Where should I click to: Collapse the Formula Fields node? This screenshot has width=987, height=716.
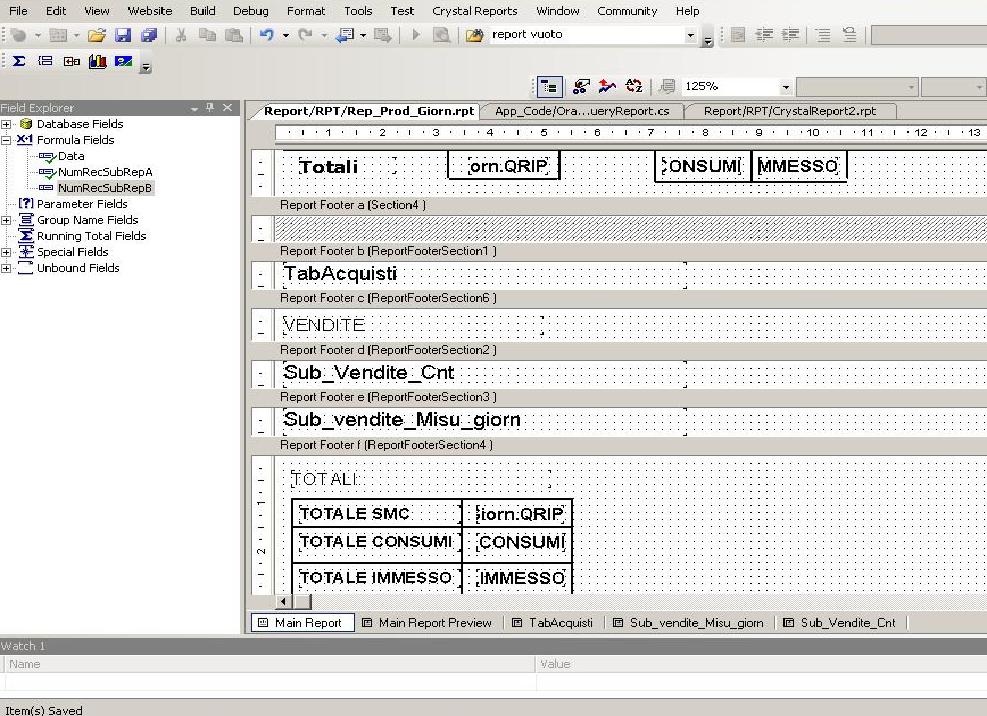tap(6, 140)
